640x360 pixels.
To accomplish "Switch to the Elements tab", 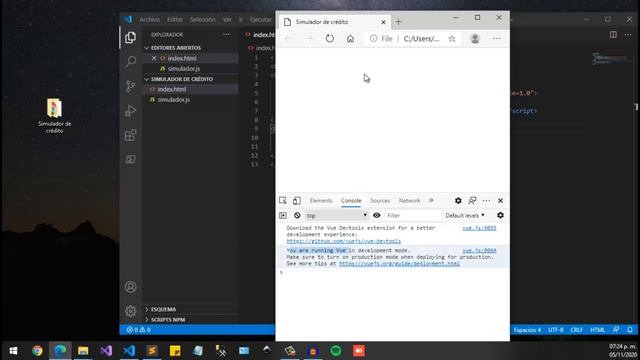I will (x=321, y=200).
